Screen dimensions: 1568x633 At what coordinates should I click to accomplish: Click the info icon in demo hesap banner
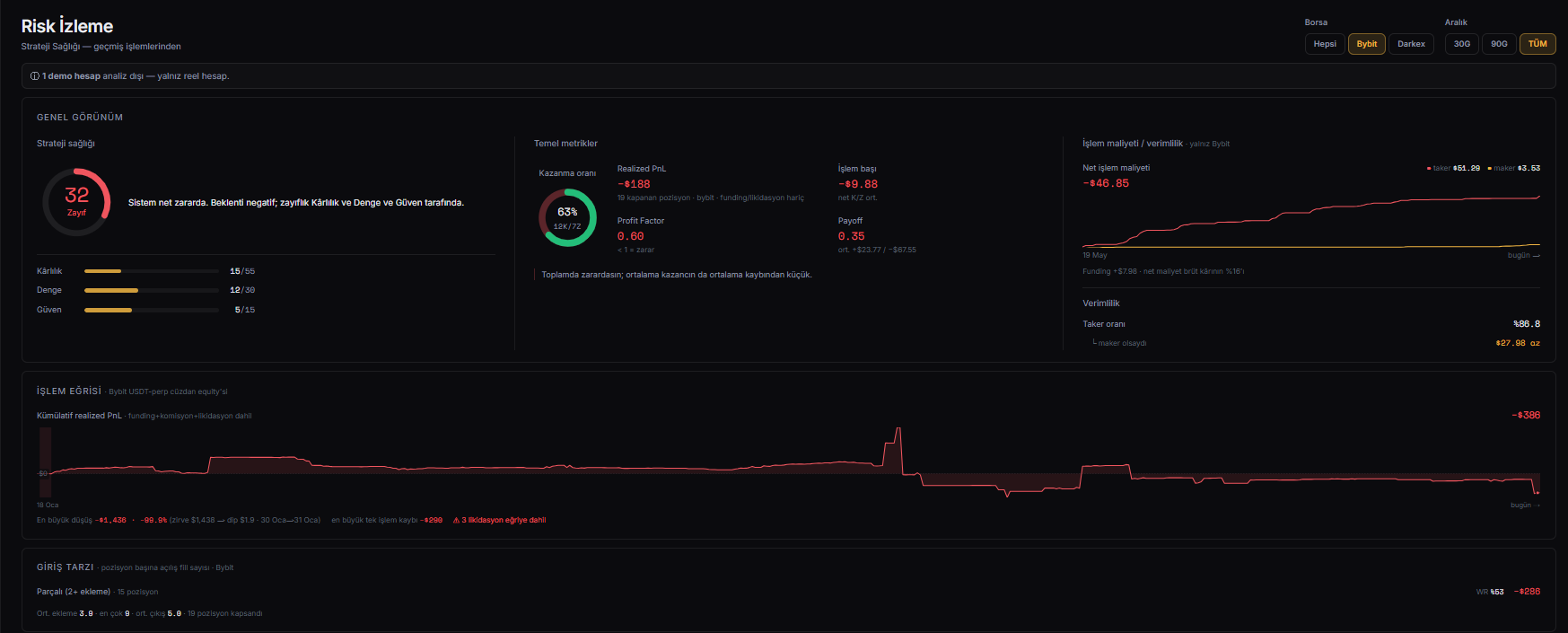[35, 76]
